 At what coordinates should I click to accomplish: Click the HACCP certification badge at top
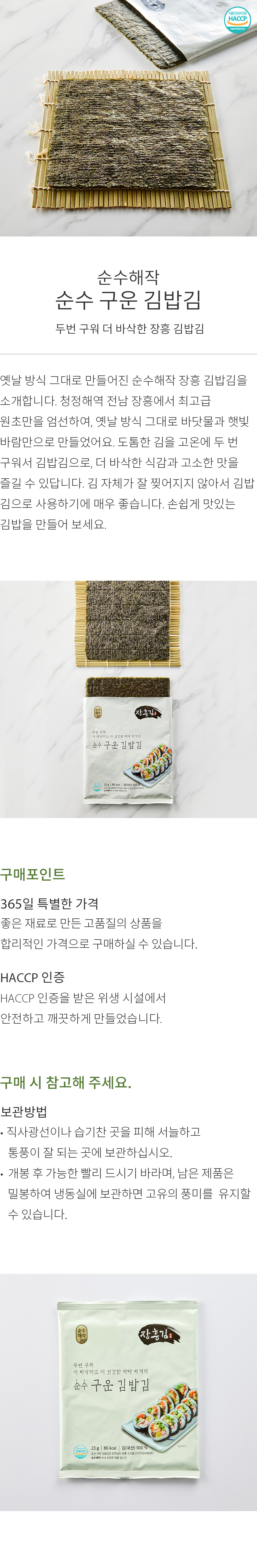pos(237,20)
